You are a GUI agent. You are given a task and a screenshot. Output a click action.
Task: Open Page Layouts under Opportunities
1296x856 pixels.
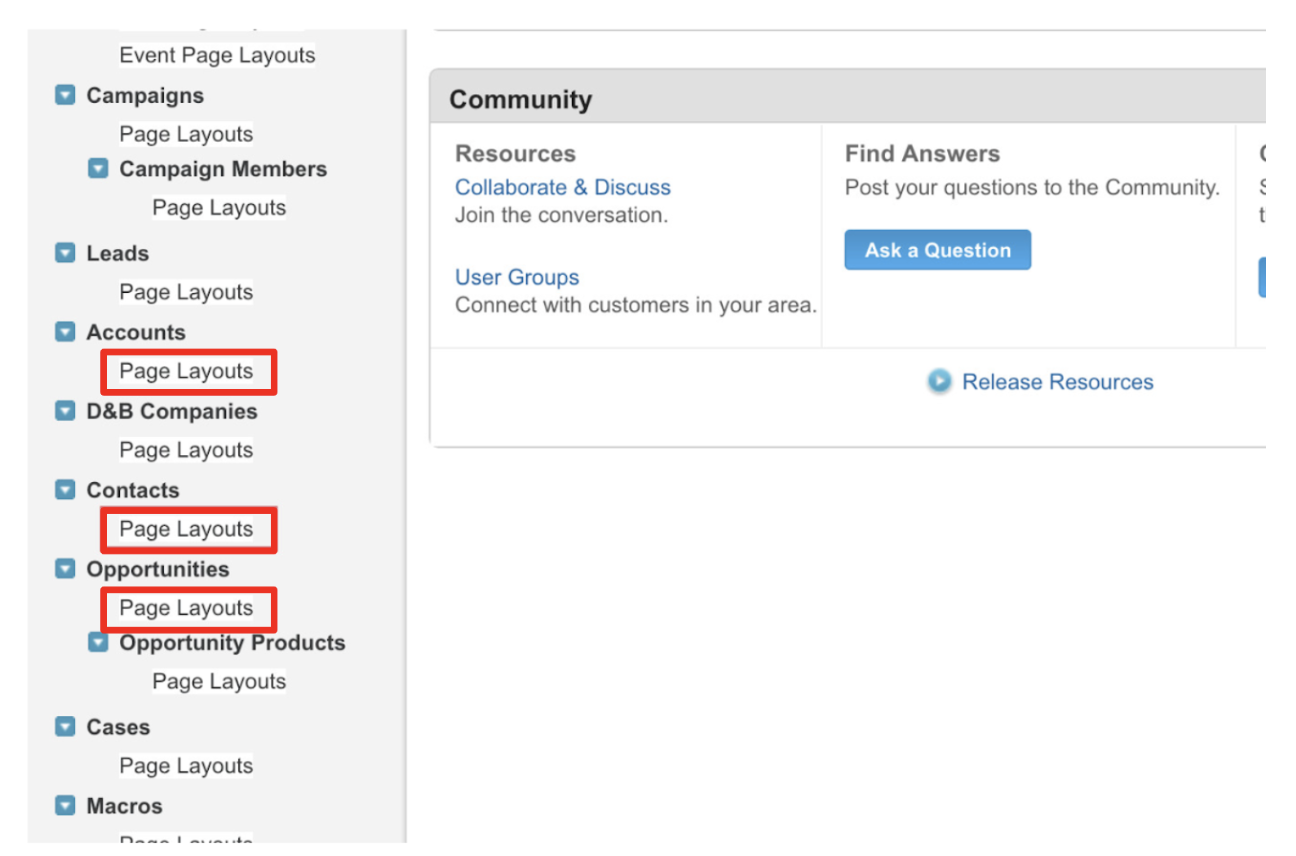coord(186,608)
